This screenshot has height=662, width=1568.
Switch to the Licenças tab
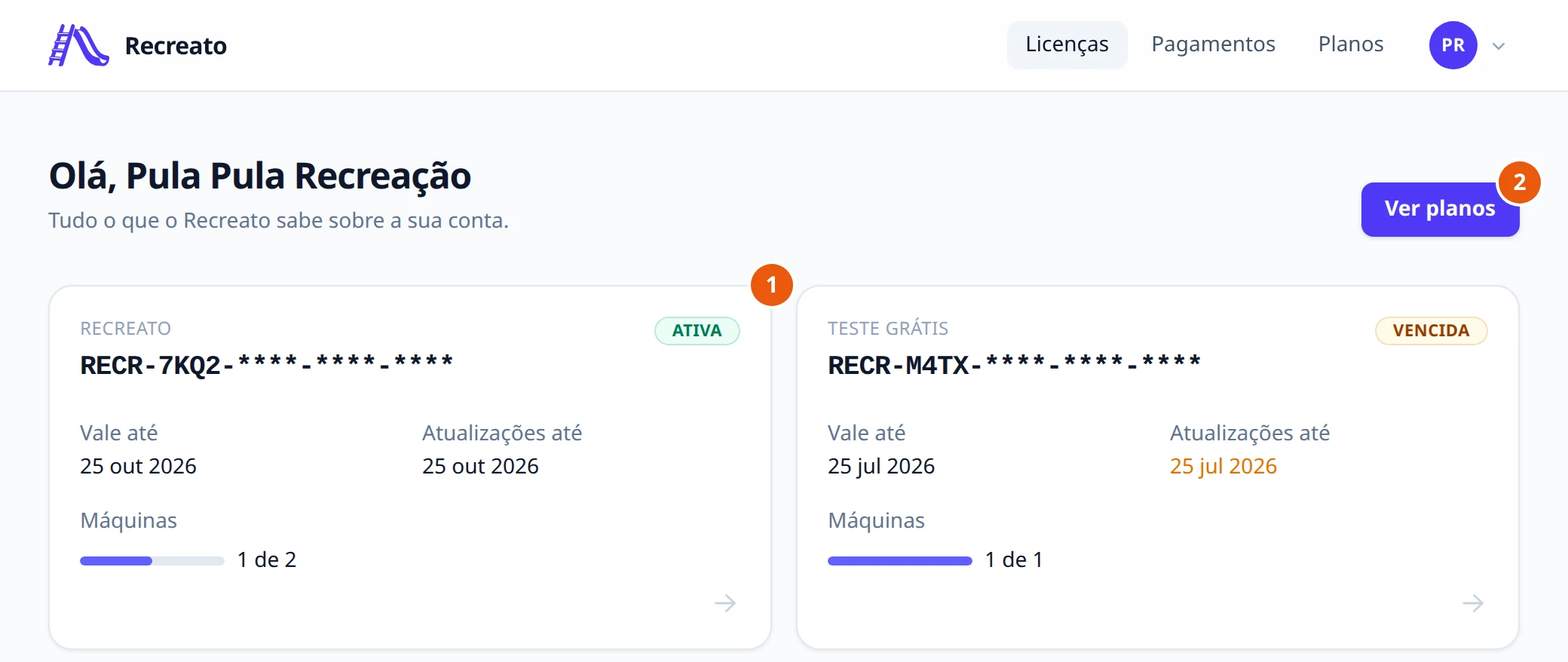point(1067,44)
